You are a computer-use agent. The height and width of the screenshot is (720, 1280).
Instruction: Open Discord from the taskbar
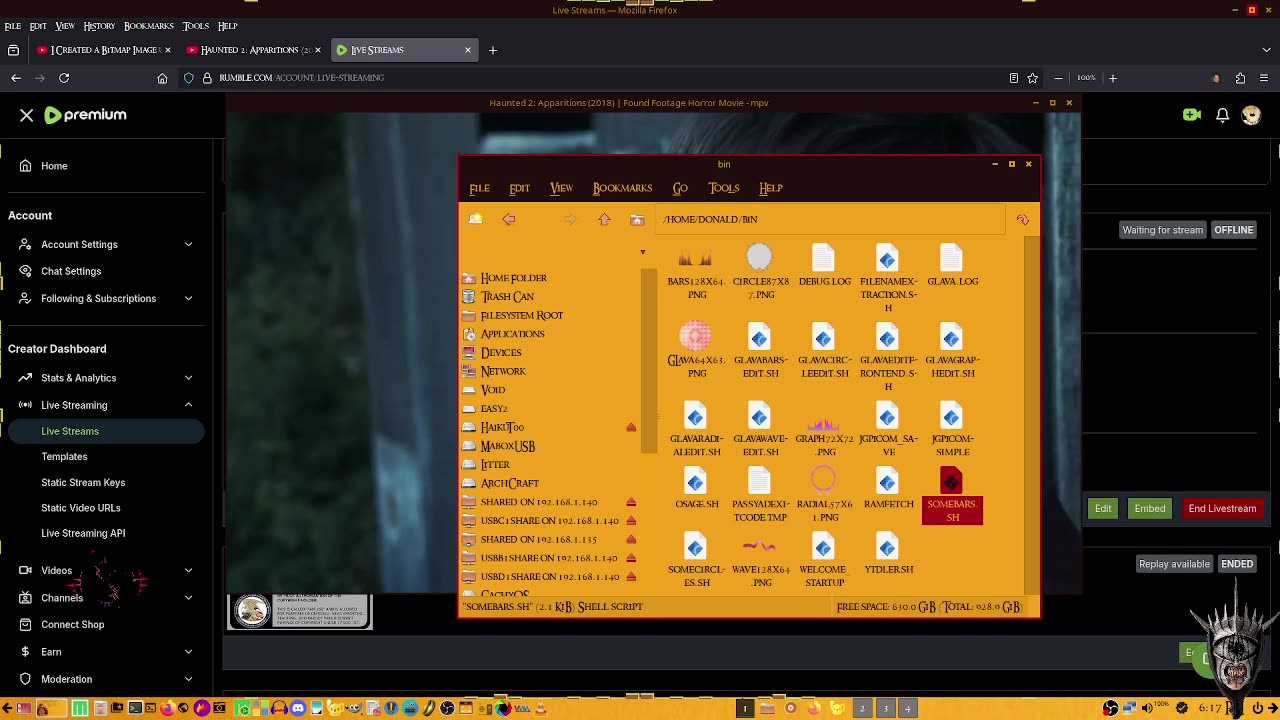pyautogui.click(x=298, y=708)
